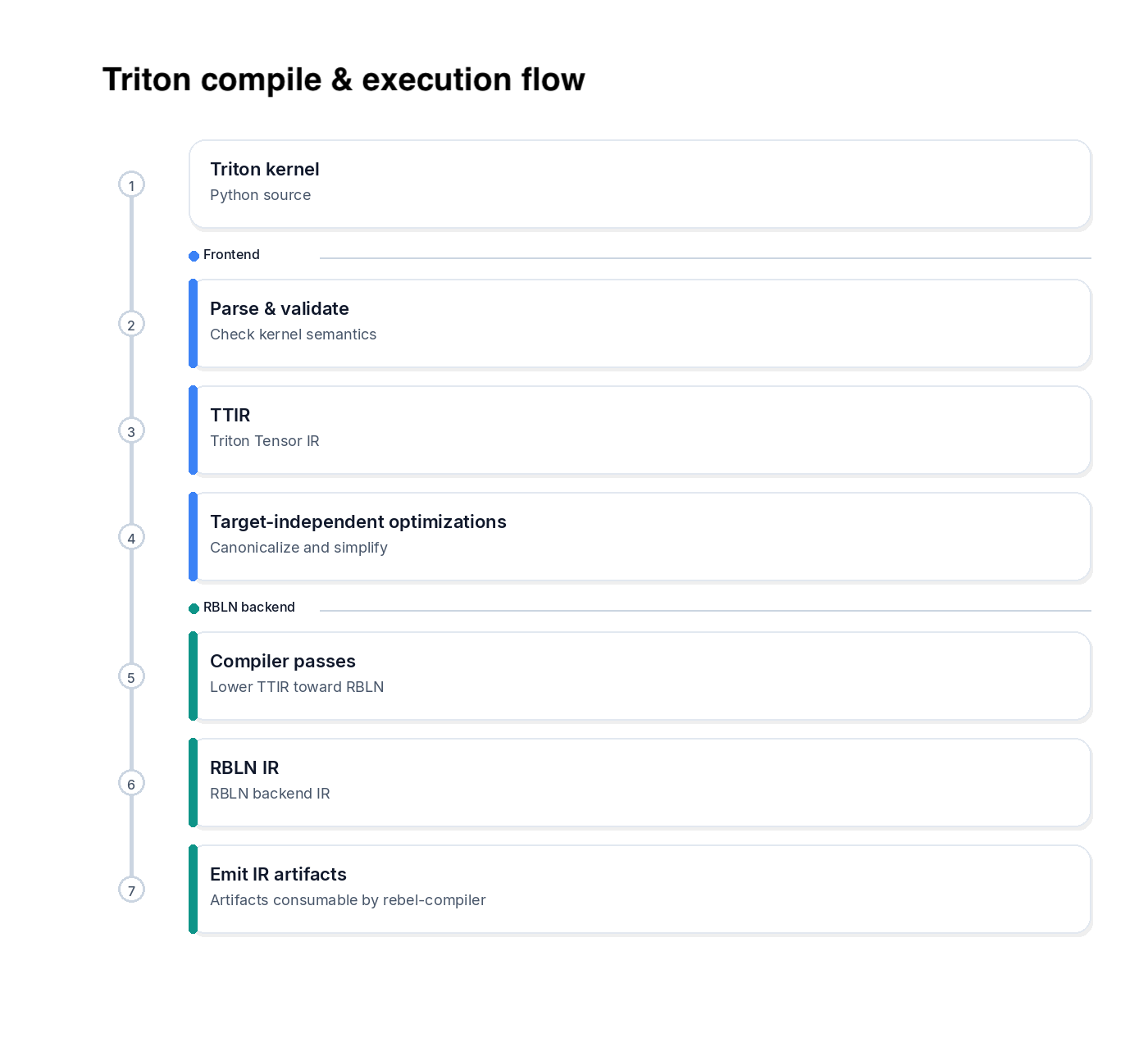Click step 6 numbered marker
The height and width of the screenshot is (1056, 1148).
(131, 783)
